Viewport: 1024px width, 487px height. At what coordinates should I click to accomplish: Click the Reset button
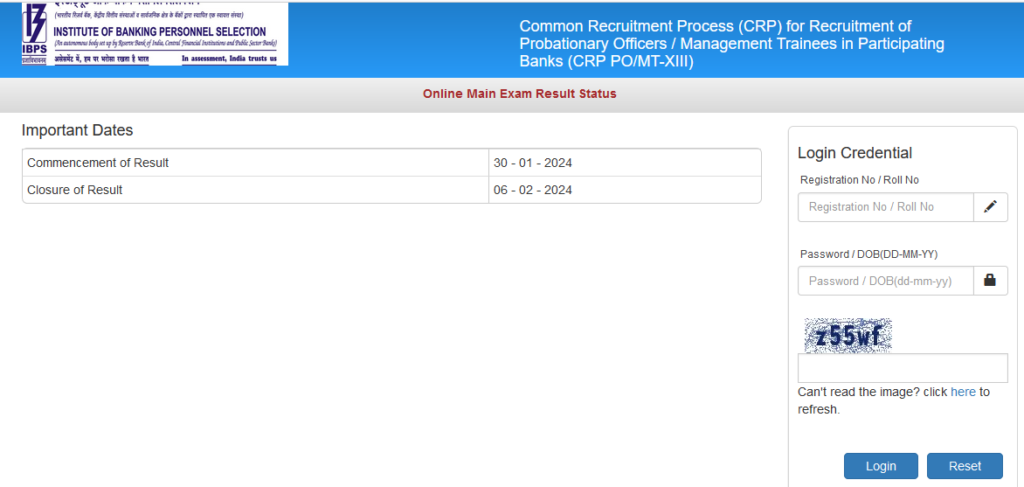tap(965, 466)
